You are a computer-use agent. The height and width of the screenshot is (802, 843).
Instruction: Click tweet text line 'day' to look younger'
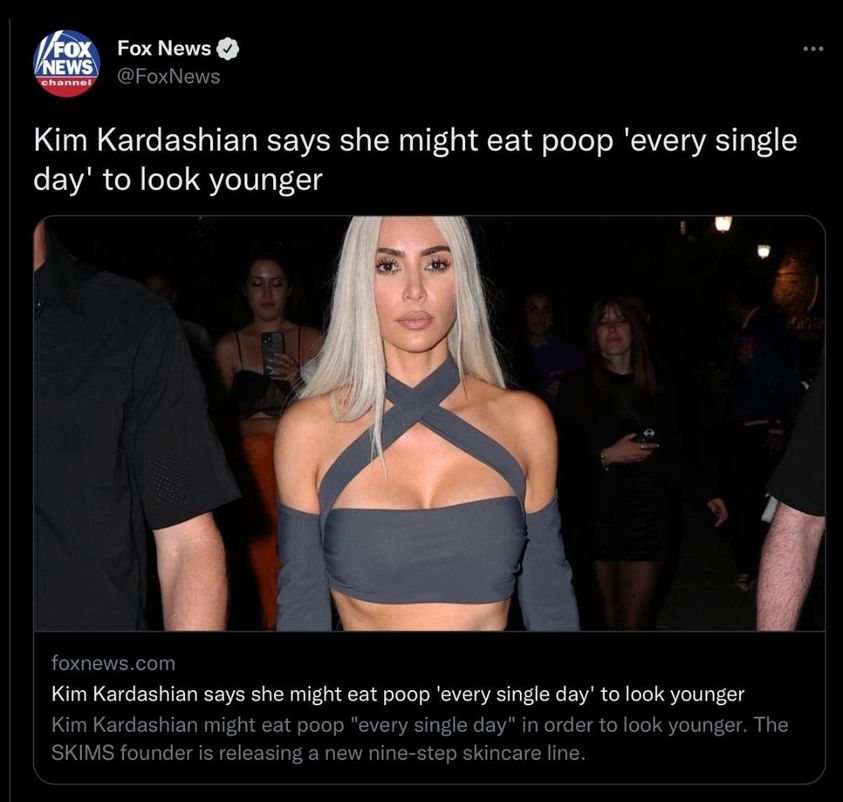pos(178,180)
